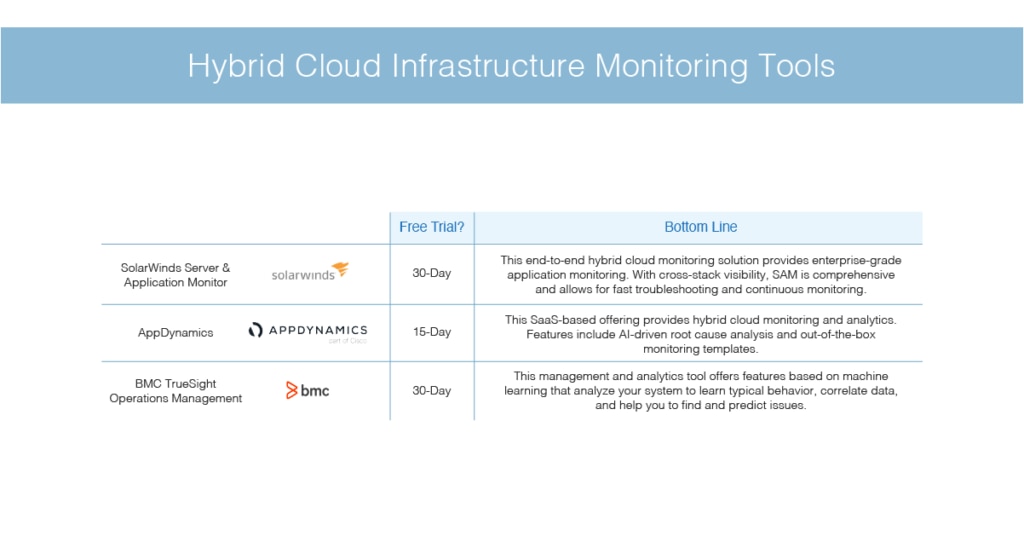Viewport: 1024px width, 536px height.
Task: Click the '15-Day' trial cell for AppDynamics
Action: click(x=432, y=332)
